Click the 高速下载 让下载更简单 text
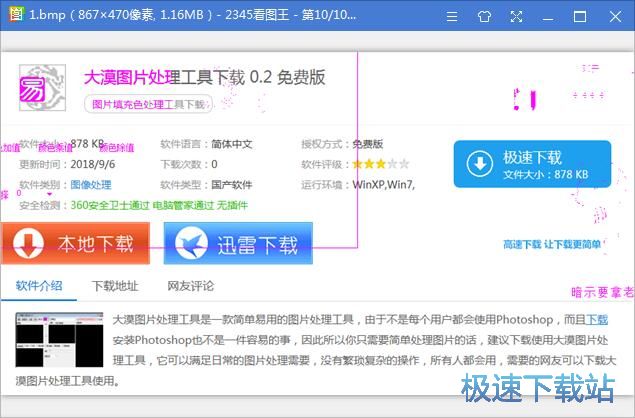The height and width of the screenshot is (418, 635). (x=552, y=244)
